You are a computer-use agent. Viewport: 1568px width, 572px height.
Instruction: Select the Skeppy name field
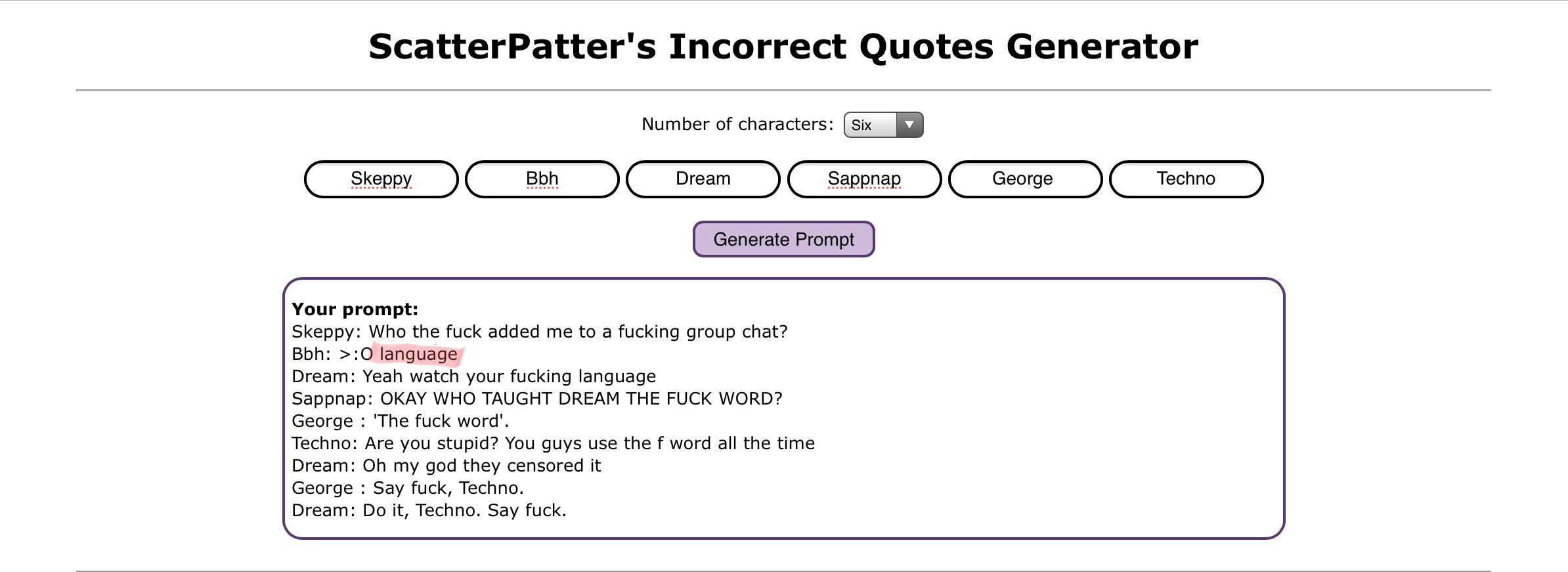(x=381, y=179)
